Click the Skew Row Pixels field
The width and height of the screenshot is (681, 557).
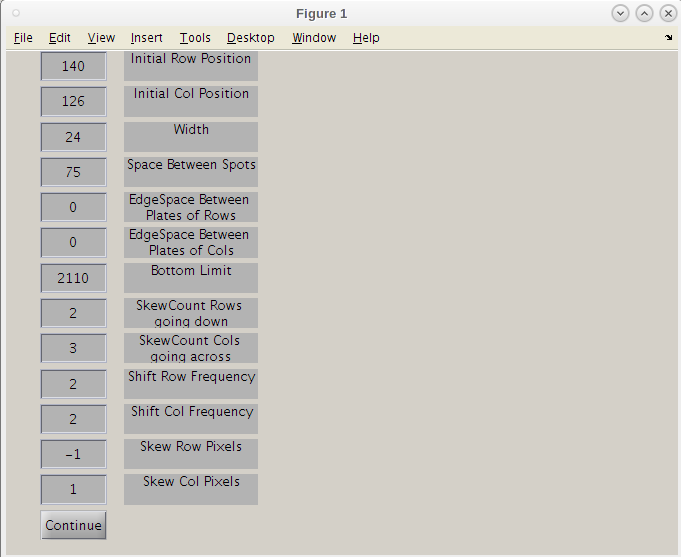(73, 454)
